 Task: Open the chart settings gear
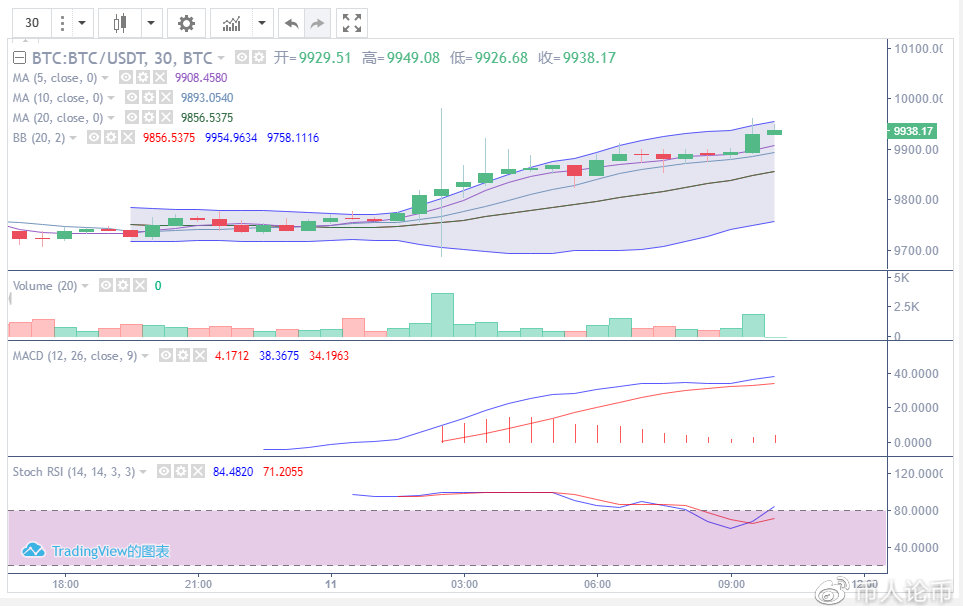pos(187,22)
